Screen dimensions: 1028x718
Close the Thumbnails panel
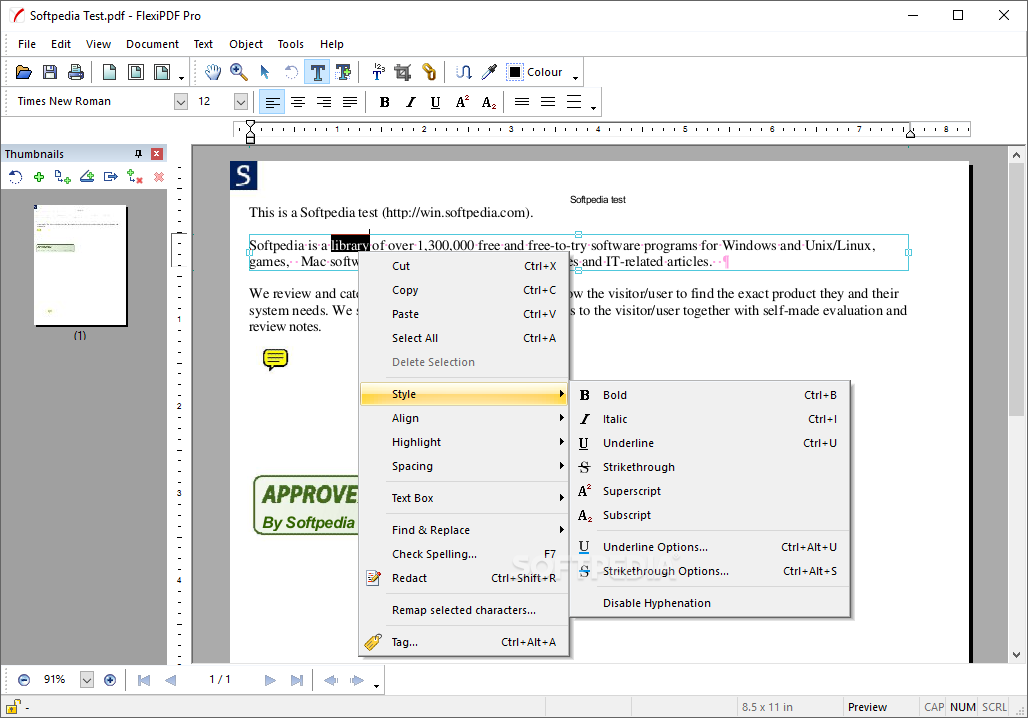[157, 153]
